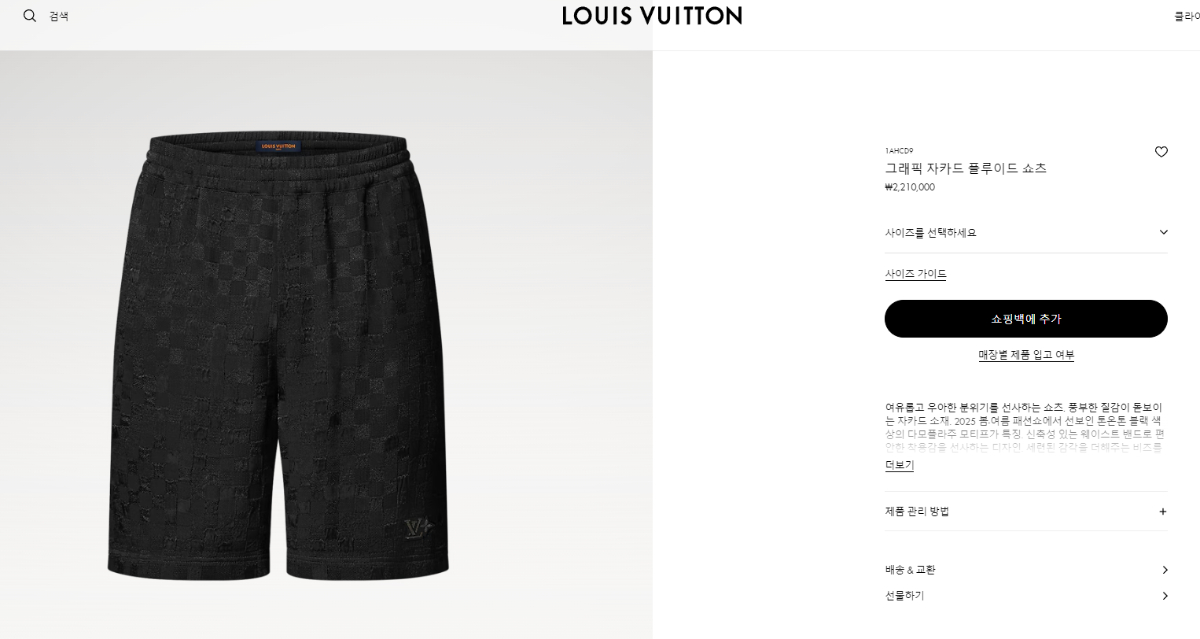Open the 배송 & 교환 menu row

point(1026,570)
